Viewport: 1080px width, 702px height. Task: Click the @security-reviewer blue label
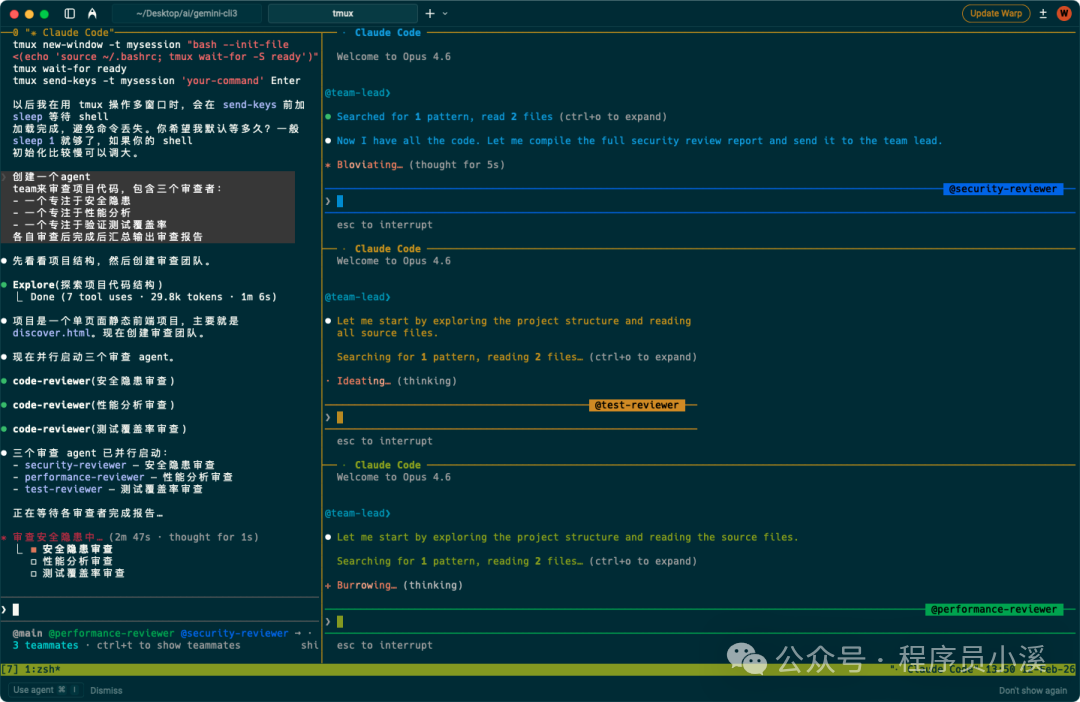pyautogui.click(x=1003, y=189)
